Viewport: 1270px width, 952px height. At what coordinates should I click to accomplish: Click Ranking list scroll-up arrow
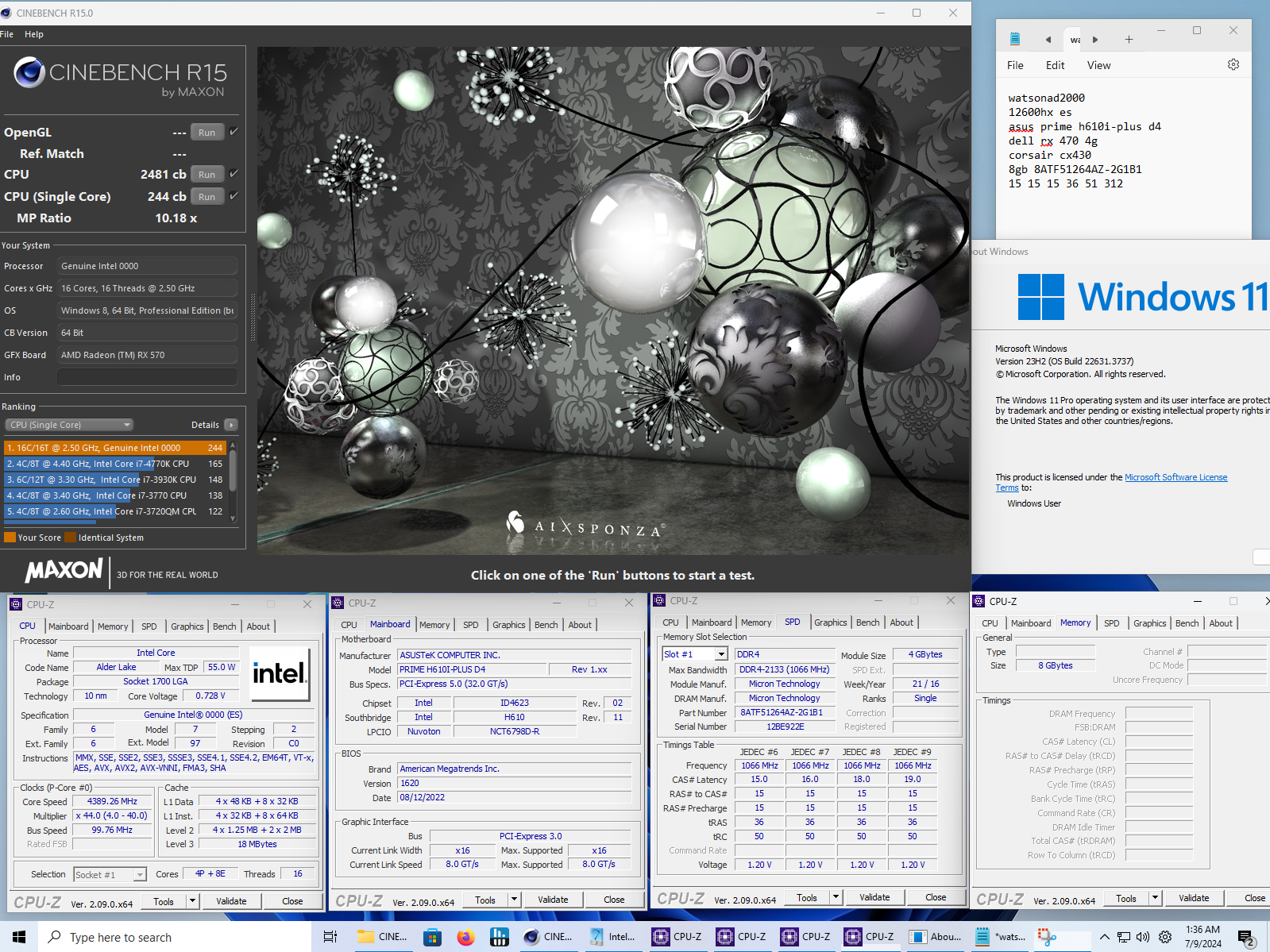[233, 444]
